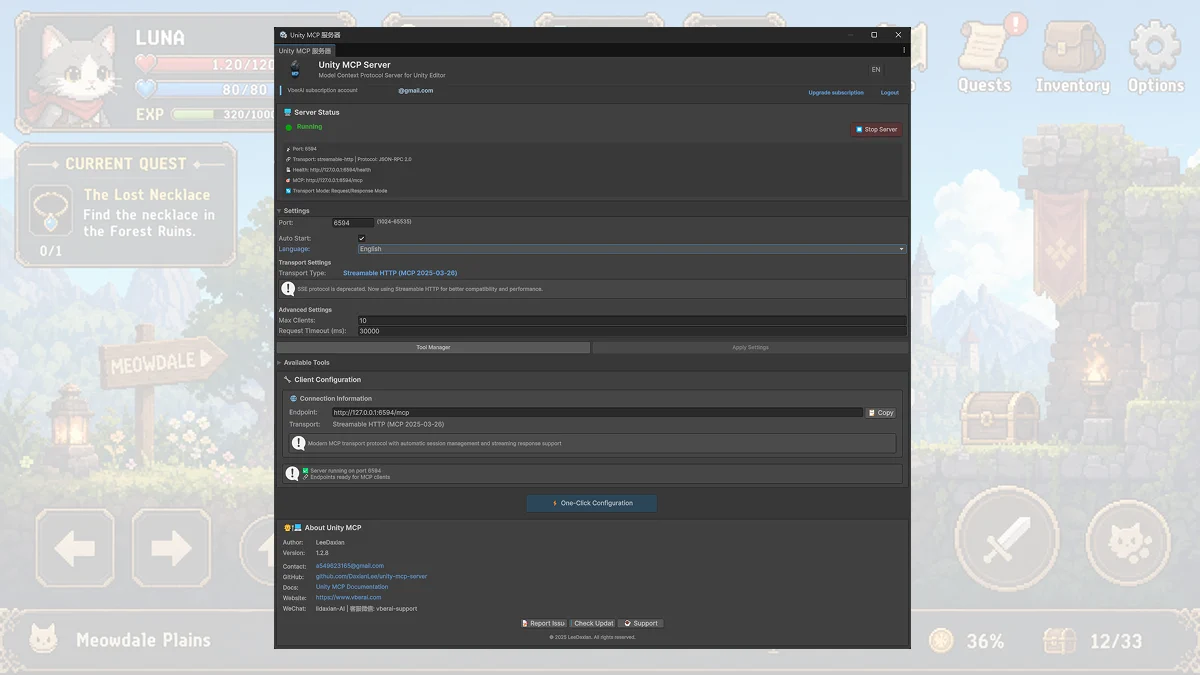Click the Port: 6594 status line
1200x675 pixels.
click(x=301, y=149)
